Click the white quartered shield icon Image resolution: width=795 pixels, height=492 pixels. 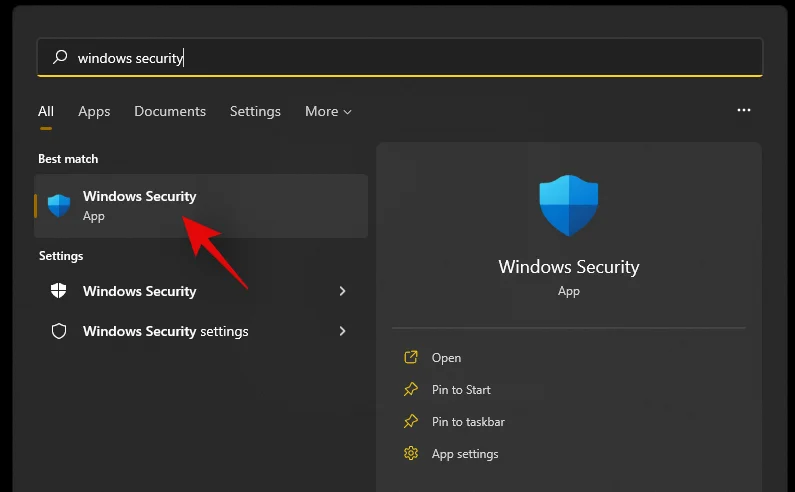pyautogui.click(x=59, y=291)
